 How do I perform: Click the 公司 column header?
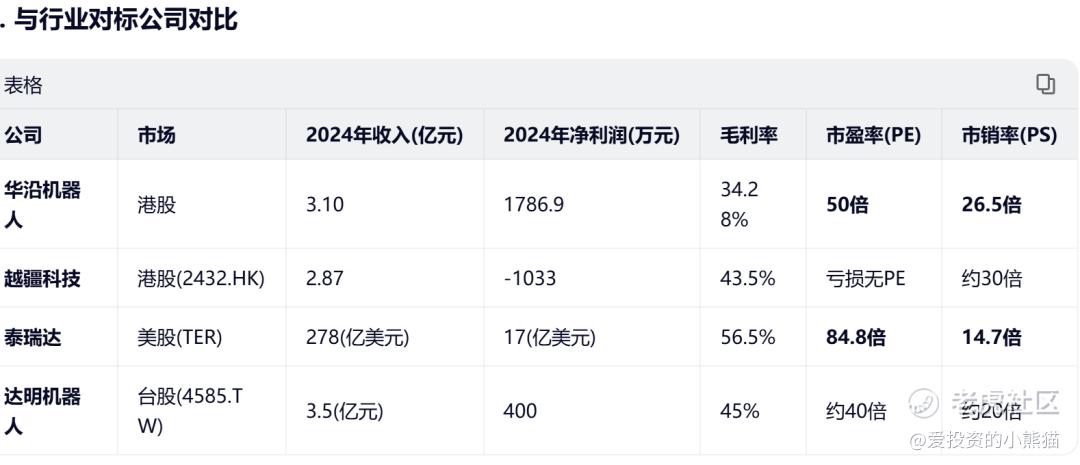23,136
